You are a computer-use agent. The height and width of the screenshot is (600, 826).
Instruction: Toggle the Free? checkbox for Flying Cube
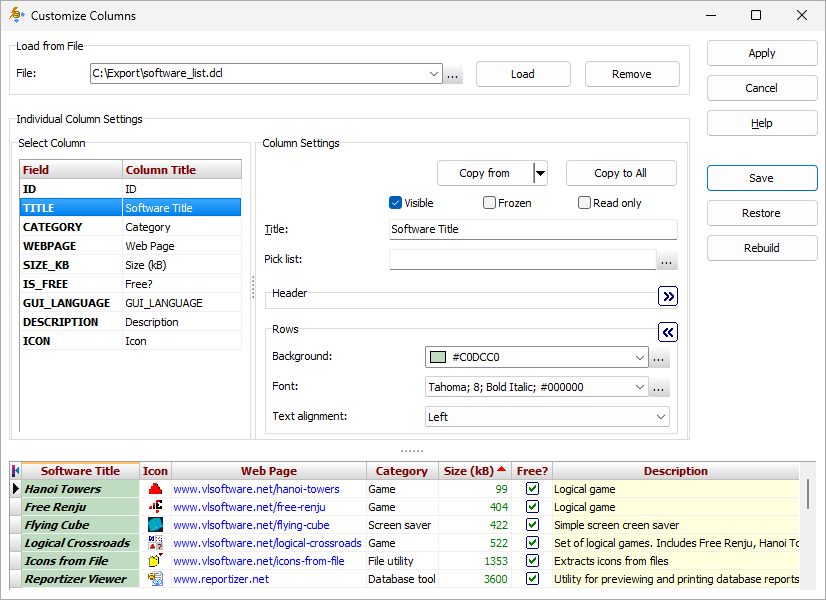[532, 525]
